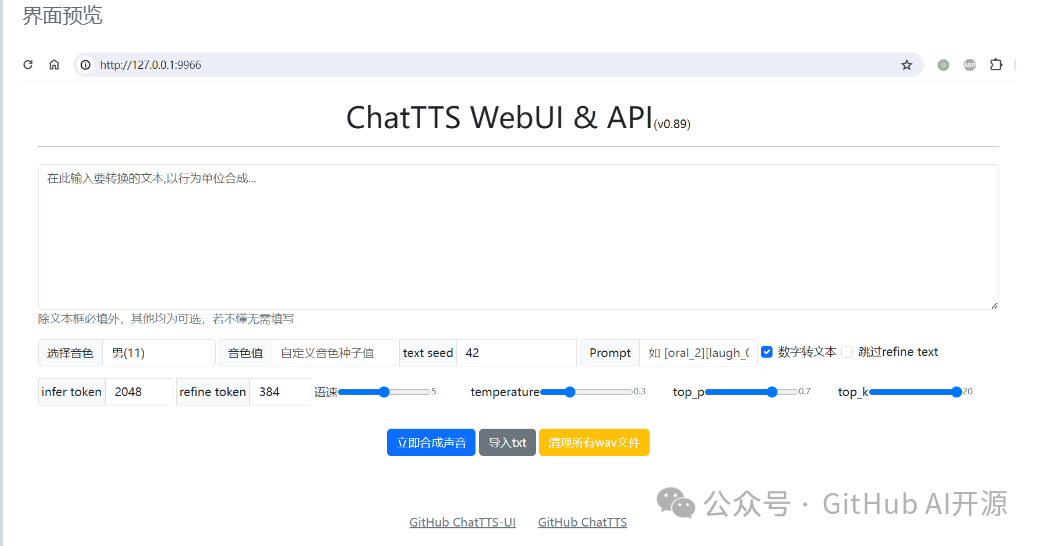The image size is (1041, 546).
Task: Open the ABP extension icon
Action: [970, 64]
